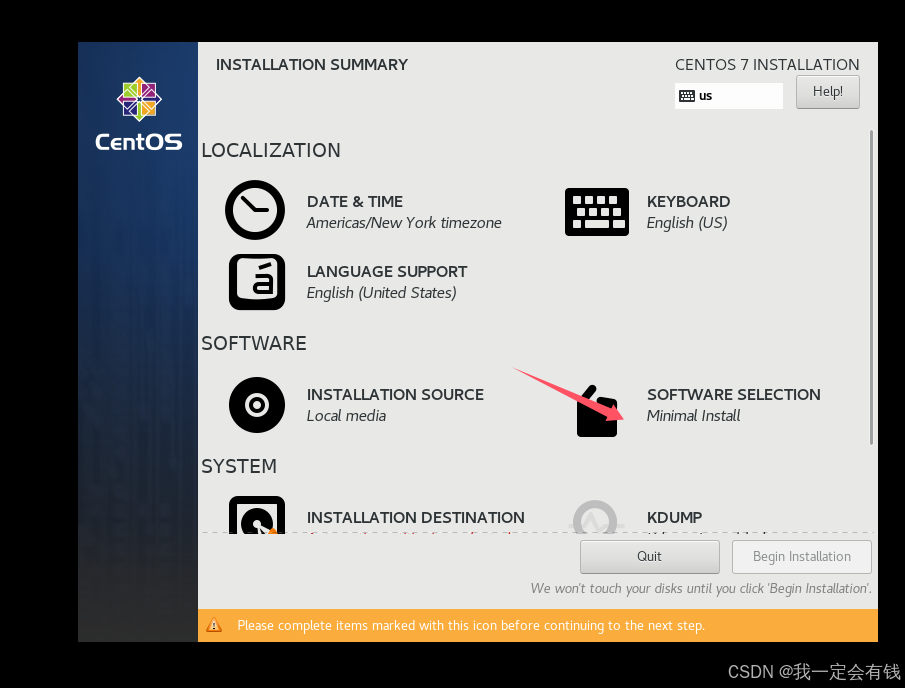
Task: Select the KDUMP label
Action: coord(674,517)
